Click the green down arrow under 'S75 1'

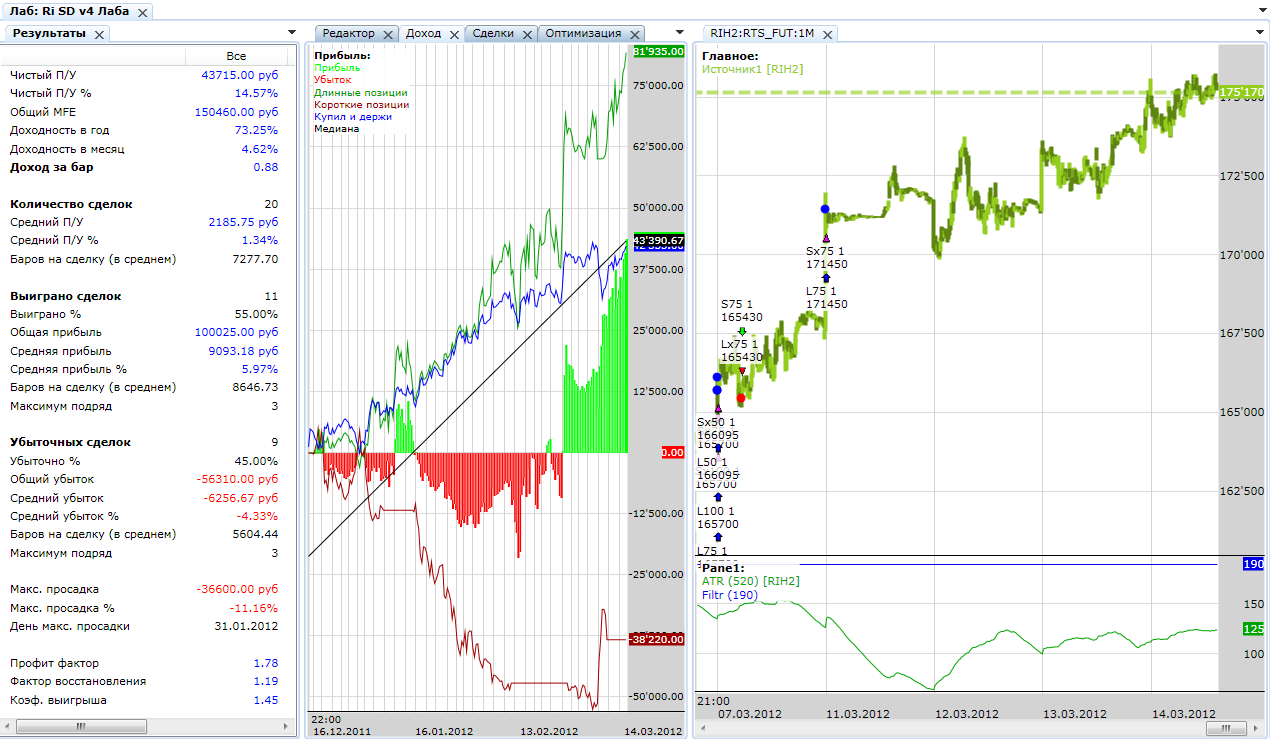coord(742,331)
